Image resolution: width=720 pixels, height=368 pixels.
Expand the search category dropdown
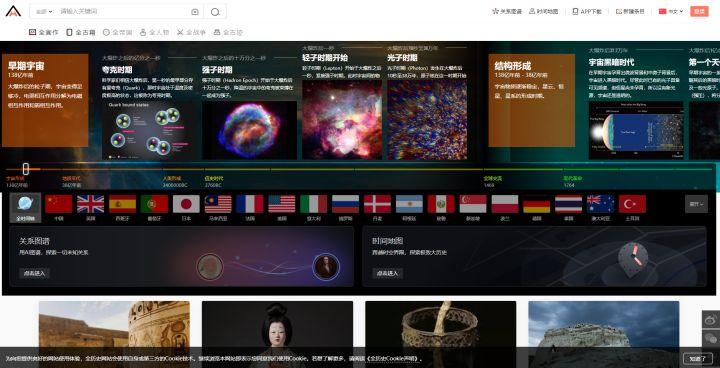(44, 11)
